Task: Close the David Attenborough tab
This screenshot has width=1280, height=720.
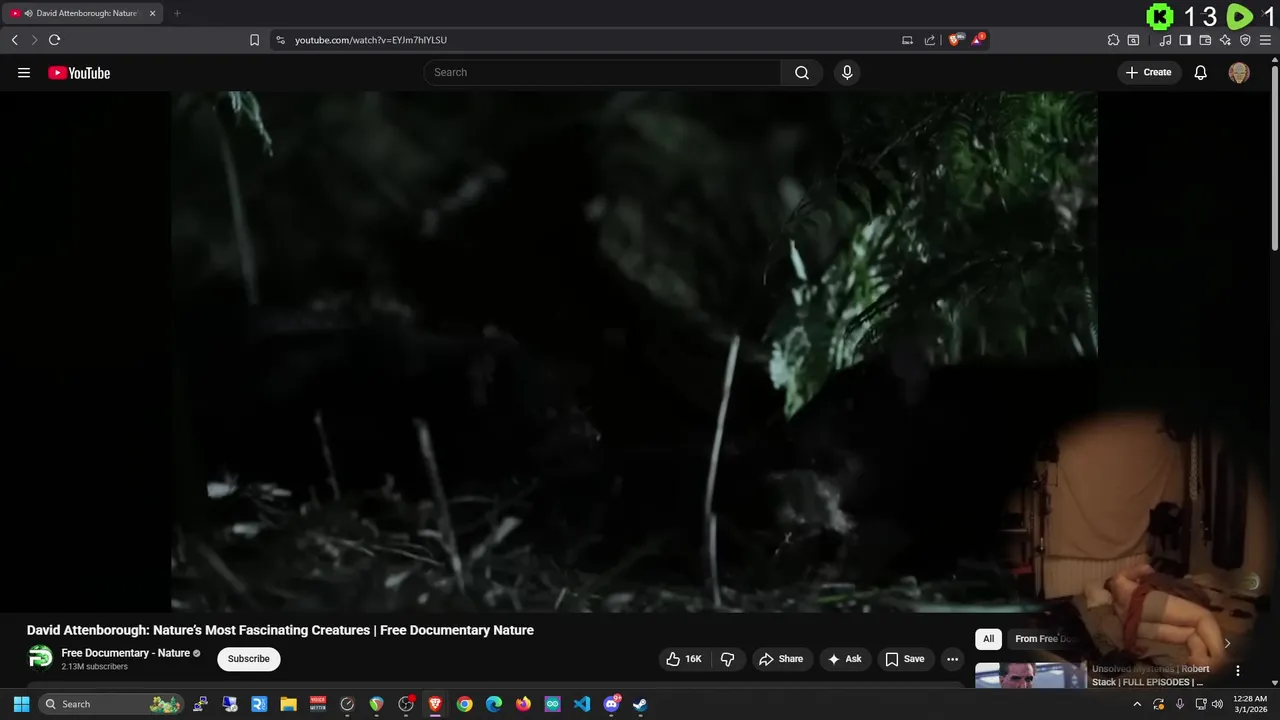Action: [x=152, y=13]
